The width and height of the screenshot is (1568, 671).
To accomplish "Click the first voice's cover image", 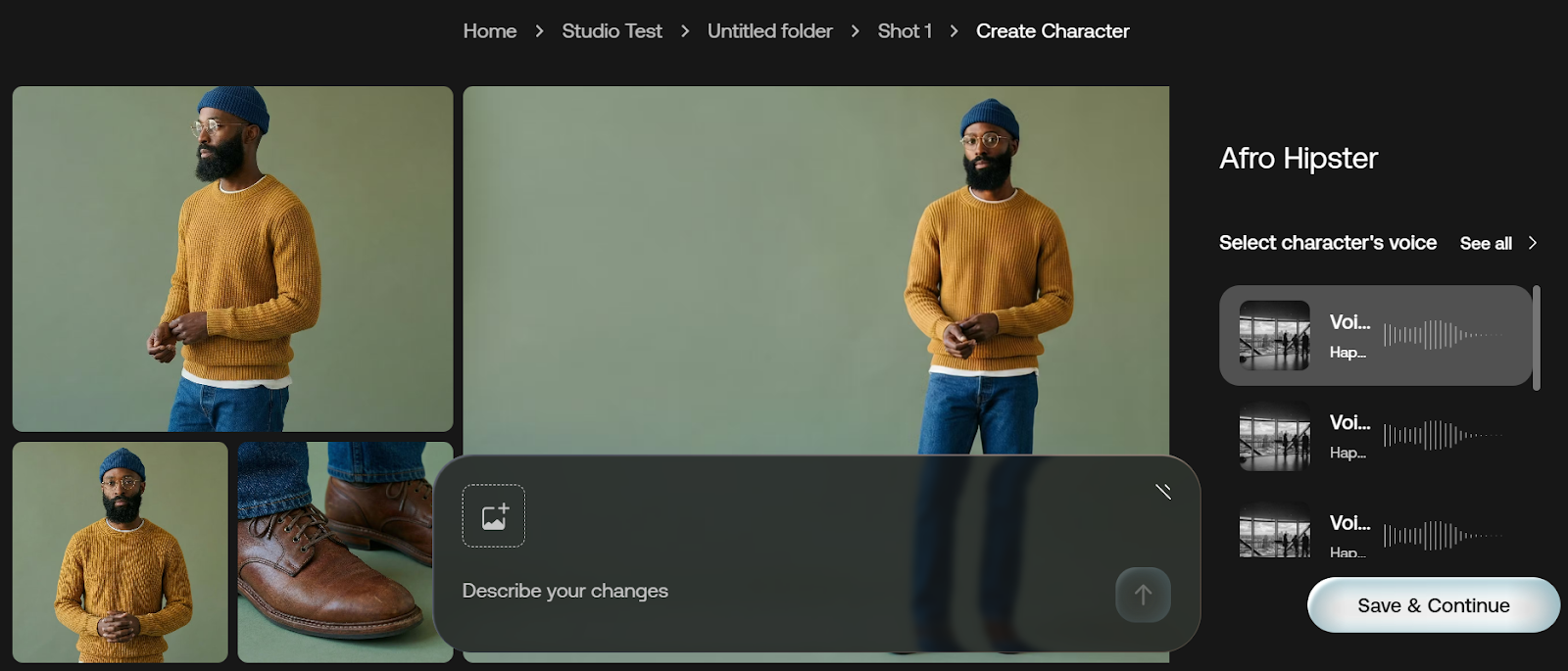I will pyautogui.click(x=1274, y=335).
